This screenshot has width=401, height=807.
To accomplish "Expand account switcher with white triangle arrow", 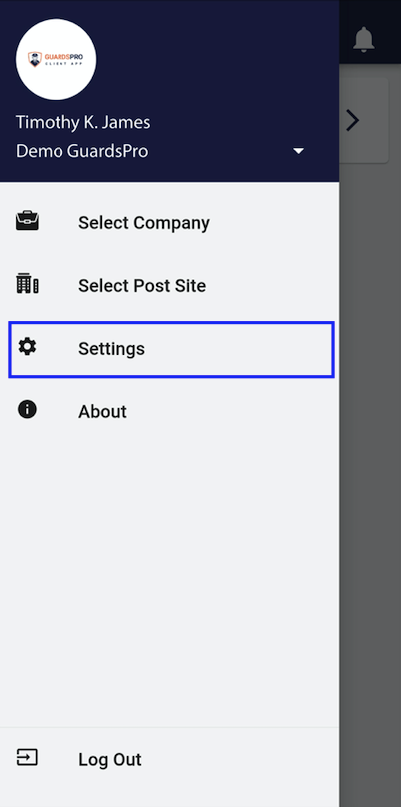I will [299, 151].
